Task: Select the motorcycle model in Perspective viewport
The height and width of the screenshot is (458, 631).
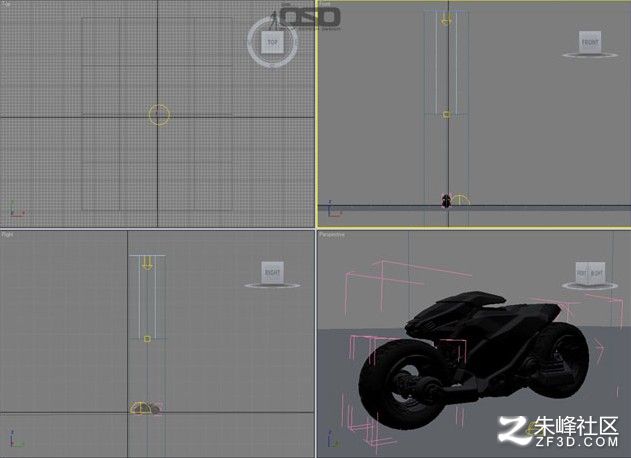Action: point(474,360)
